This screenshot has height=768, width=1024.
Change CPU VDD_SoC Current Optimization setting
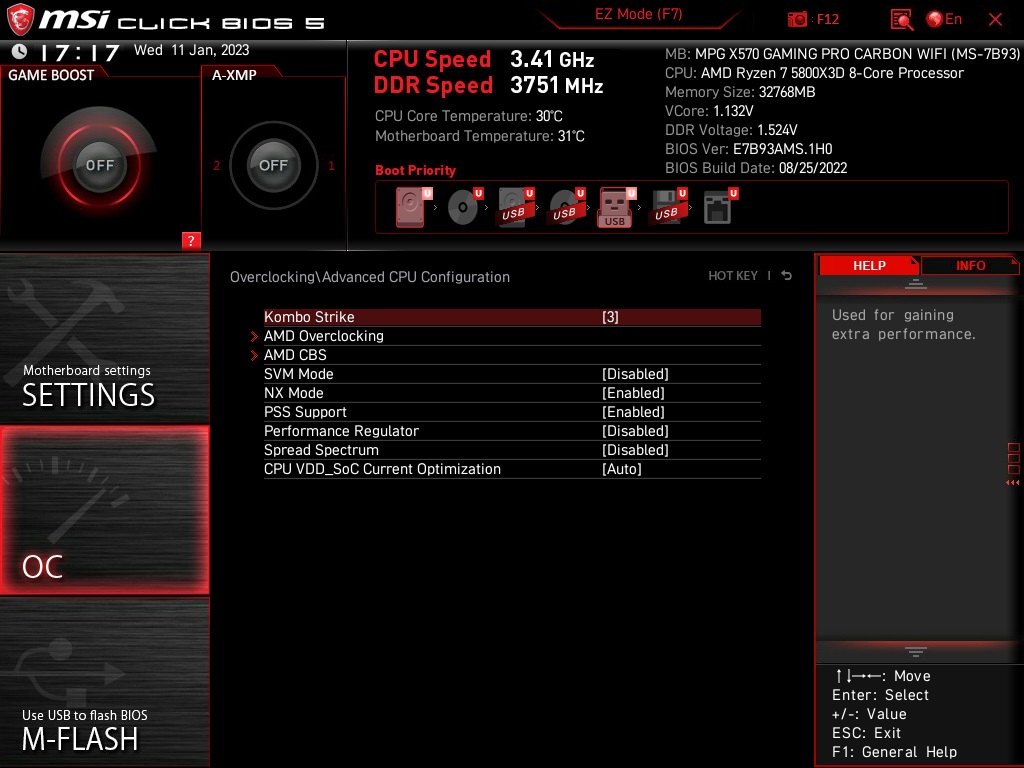click(512, 468)
